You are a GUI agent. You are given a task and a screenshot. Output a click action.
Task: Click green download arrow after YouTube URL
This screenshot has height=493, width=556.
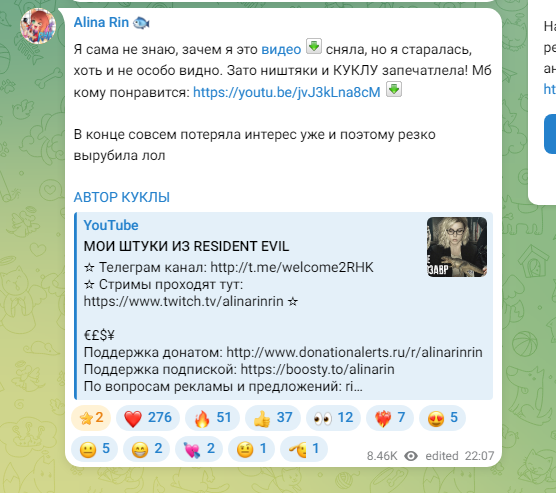point(394,89)
